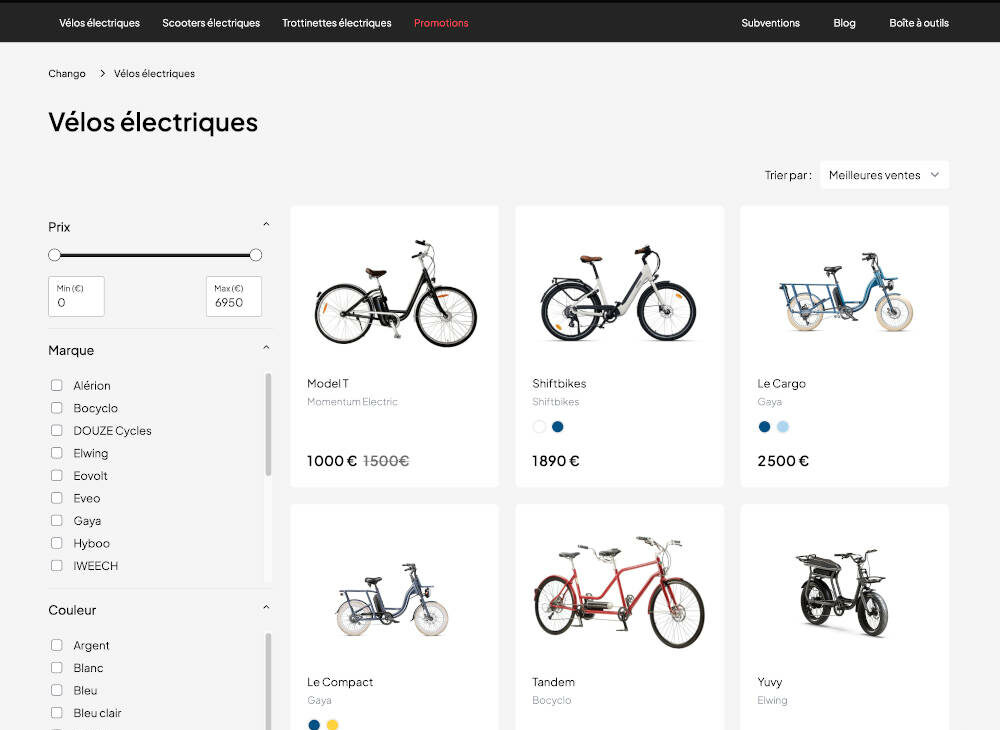Select blue swatch on Le Compact card
This screenshot has height=730, width=1000.
(314, 725)
